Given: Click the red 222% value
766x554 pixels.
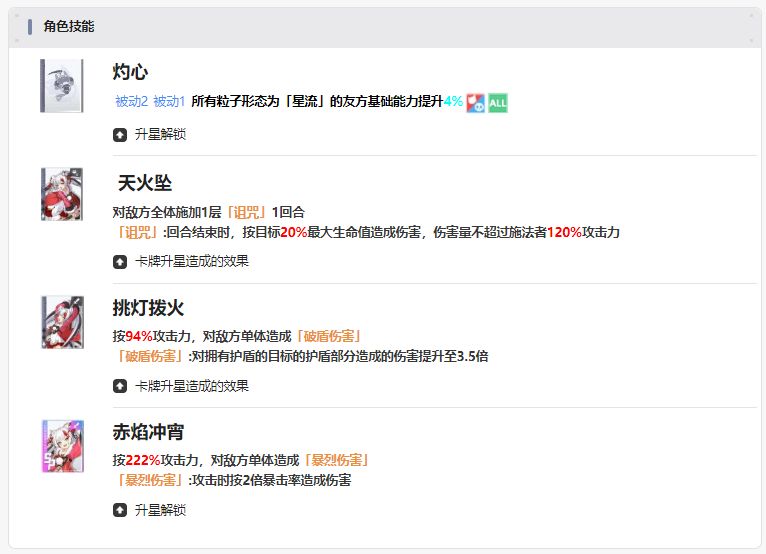Looking at the screenshot, I should (x=143, y=461).
